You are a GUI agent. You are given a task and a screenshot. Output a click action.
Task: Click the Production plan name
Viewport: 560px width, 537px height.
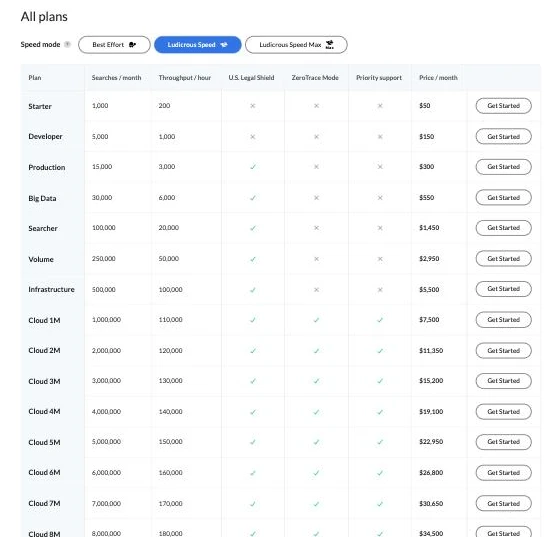(x=47, y=167)
